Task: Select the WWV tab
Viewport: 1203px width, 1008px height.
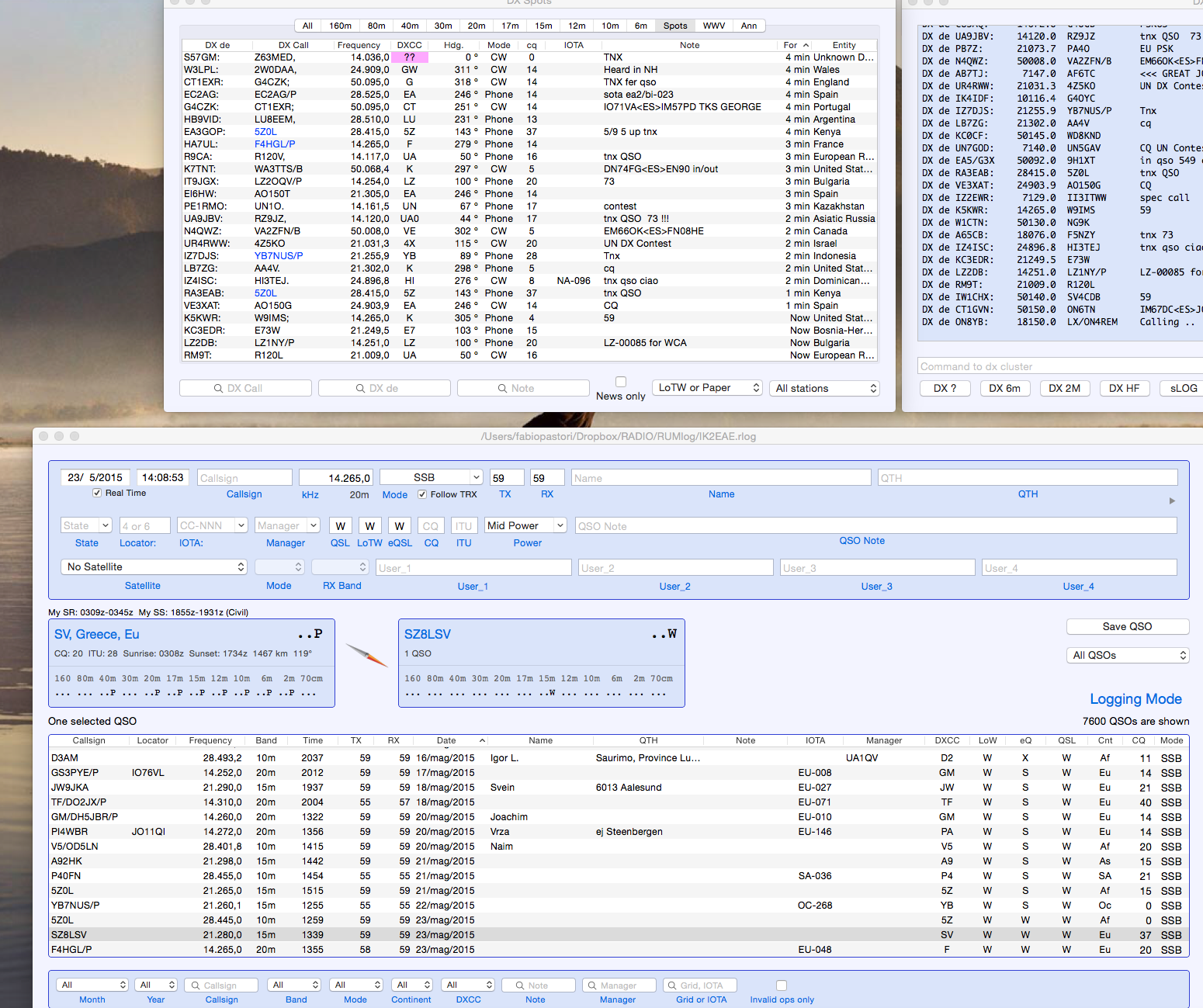Action: click(x=713, y=26)
